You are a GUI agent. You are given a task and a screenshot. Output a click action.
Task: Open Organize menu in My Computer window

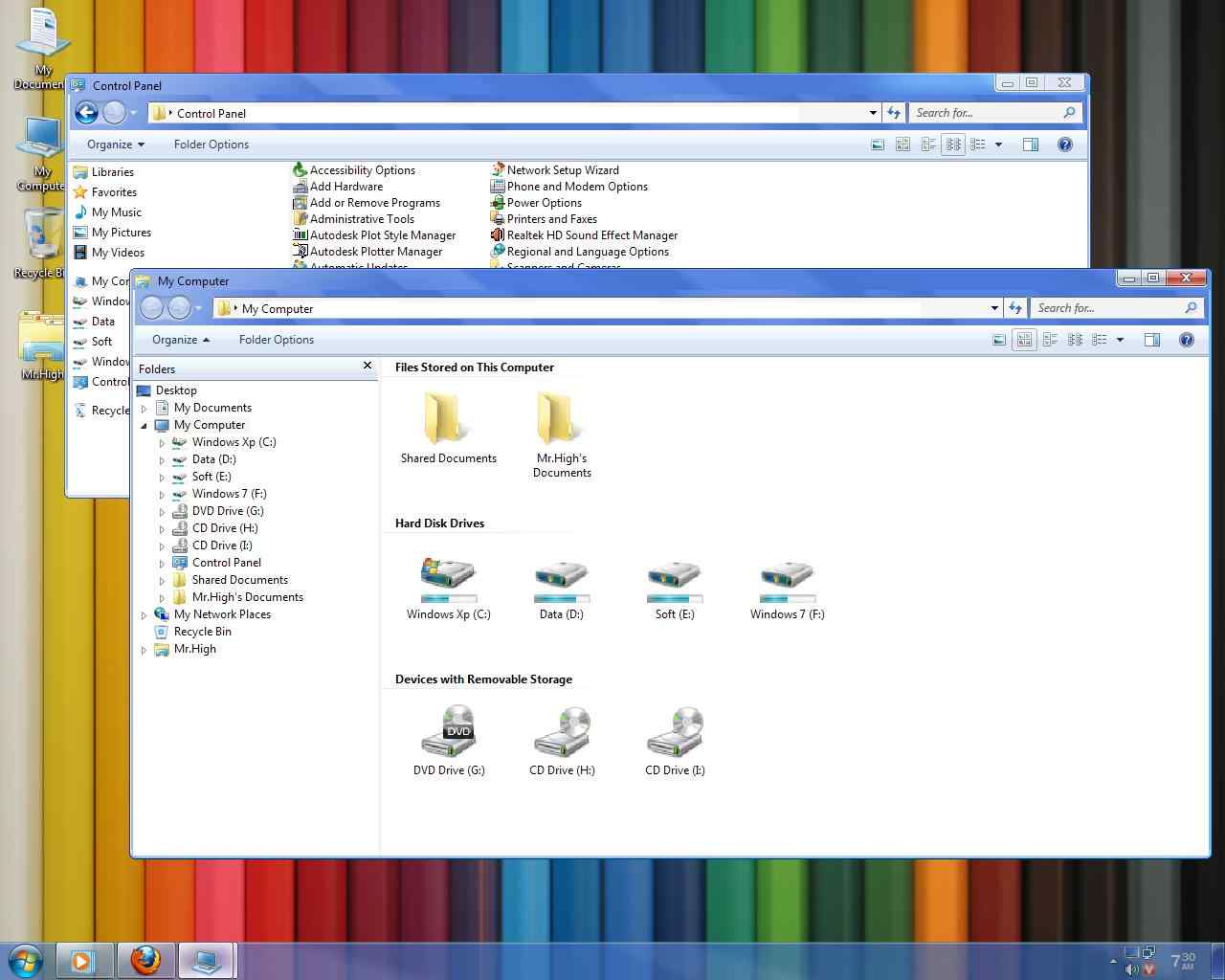[x=181, y=340]
